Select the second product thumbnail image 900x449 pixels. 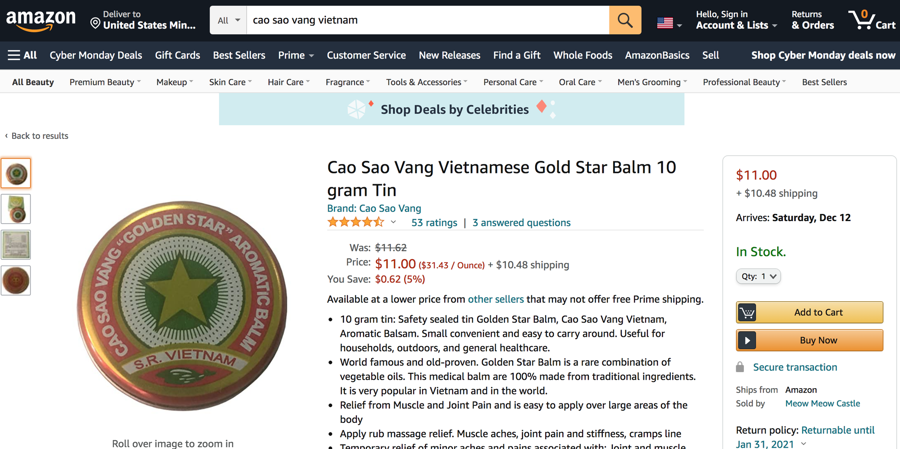[16, 209]
